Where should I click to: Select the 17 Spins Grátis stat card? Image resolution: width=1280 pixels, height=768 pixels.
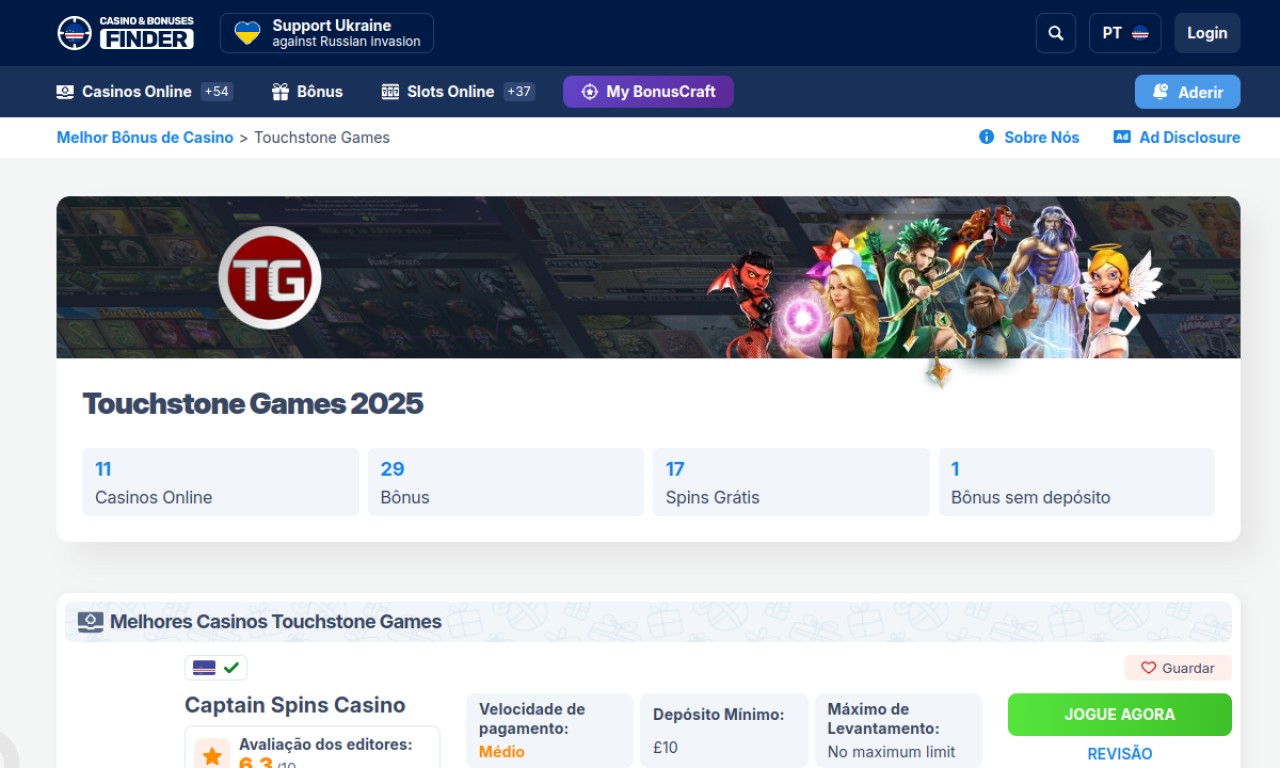(791, 482)
